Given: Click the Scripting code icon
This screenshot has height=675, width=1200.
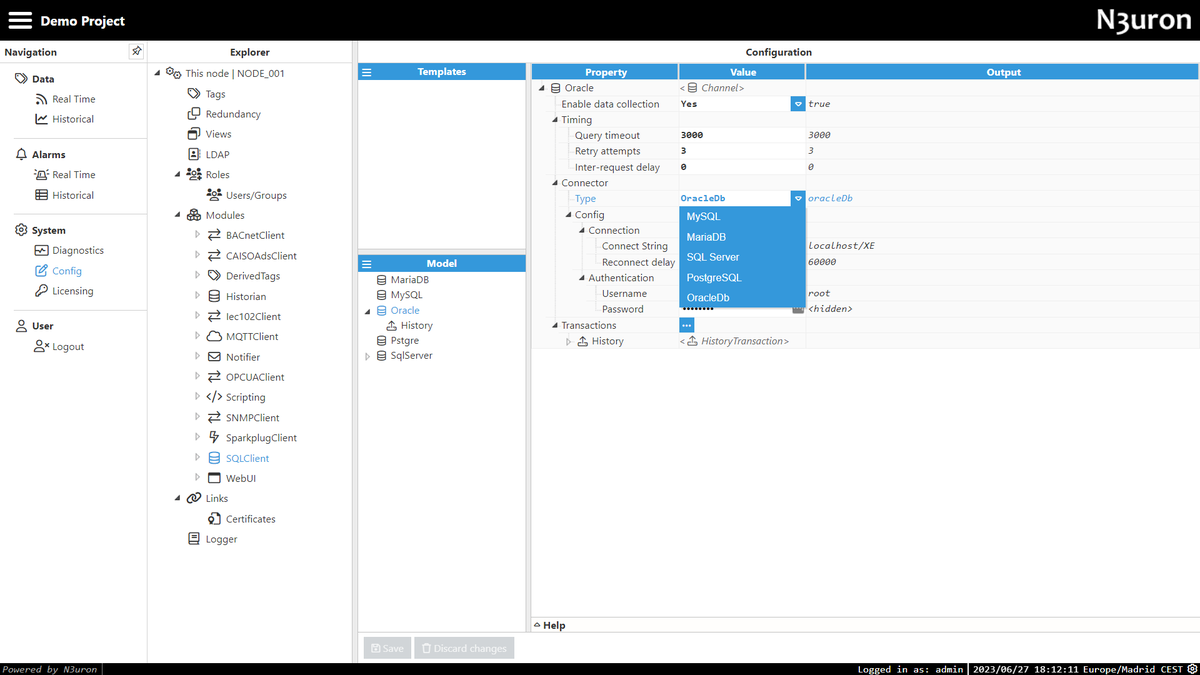Looking at the screenshot, I should 214,397.
